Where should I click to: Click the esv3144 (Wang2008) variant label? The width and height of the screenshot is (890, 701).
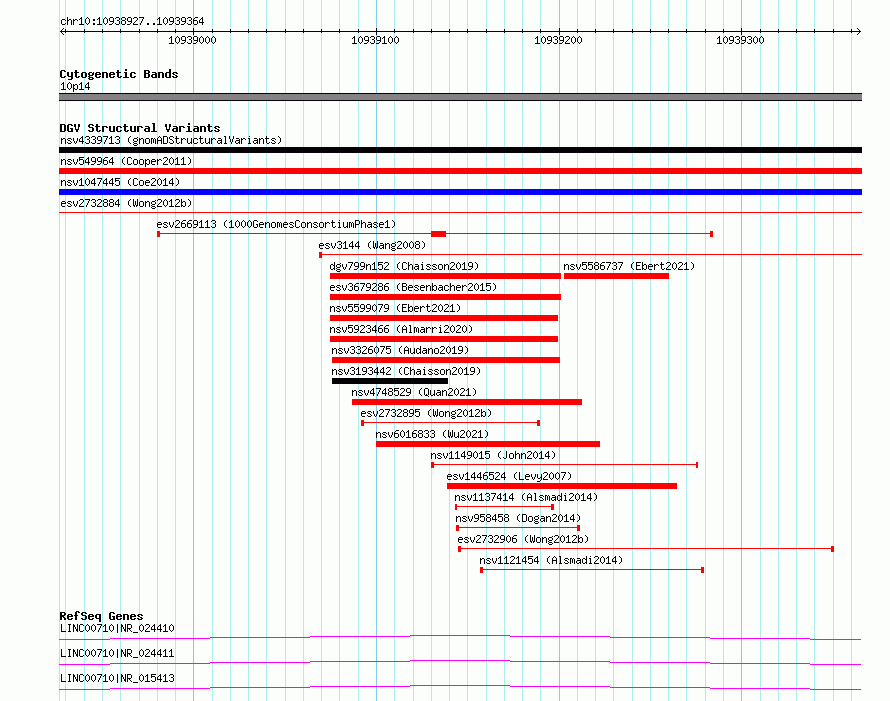point(372,245)
